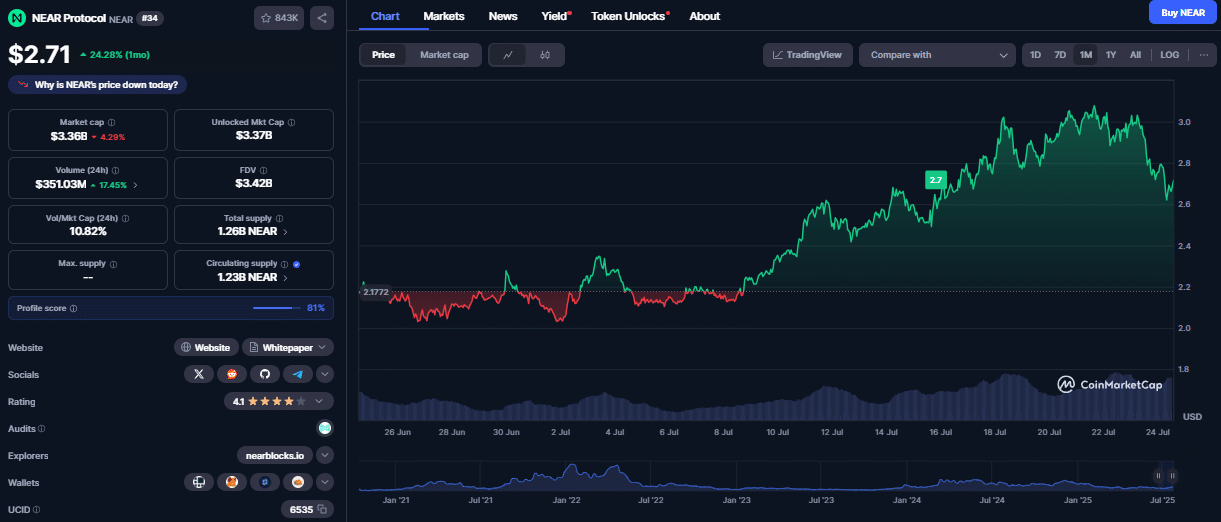Add NEAR to watchlist via star button
The image size is (1221, 522).
tap(279, 18)
